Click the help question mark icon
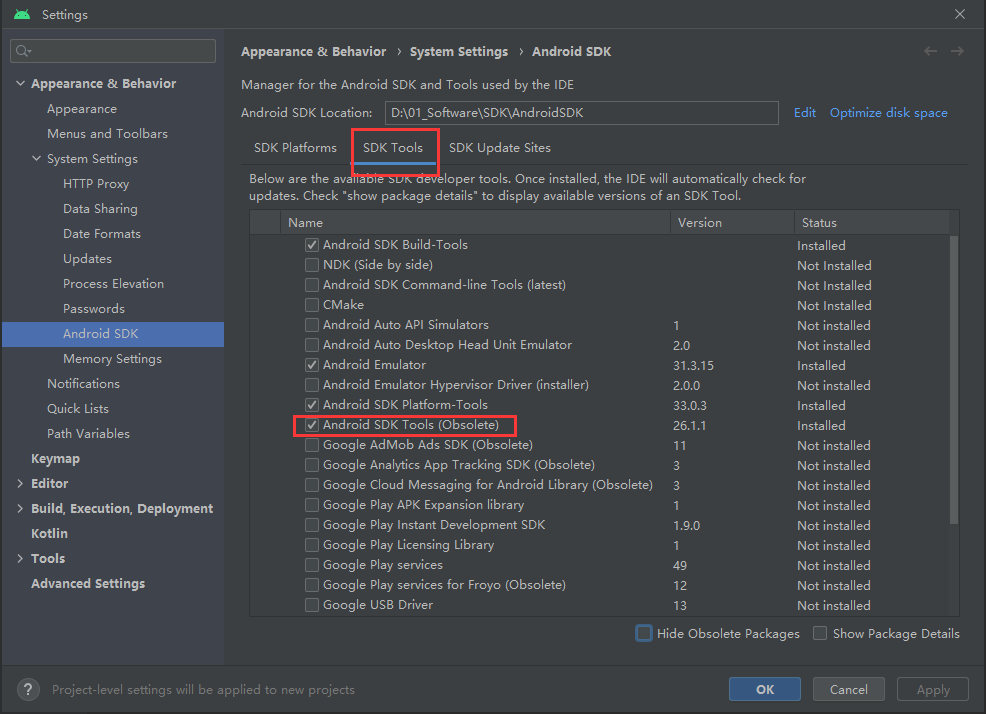The height and width of the screenshot is (714, 986). click(x=30, y=689)
